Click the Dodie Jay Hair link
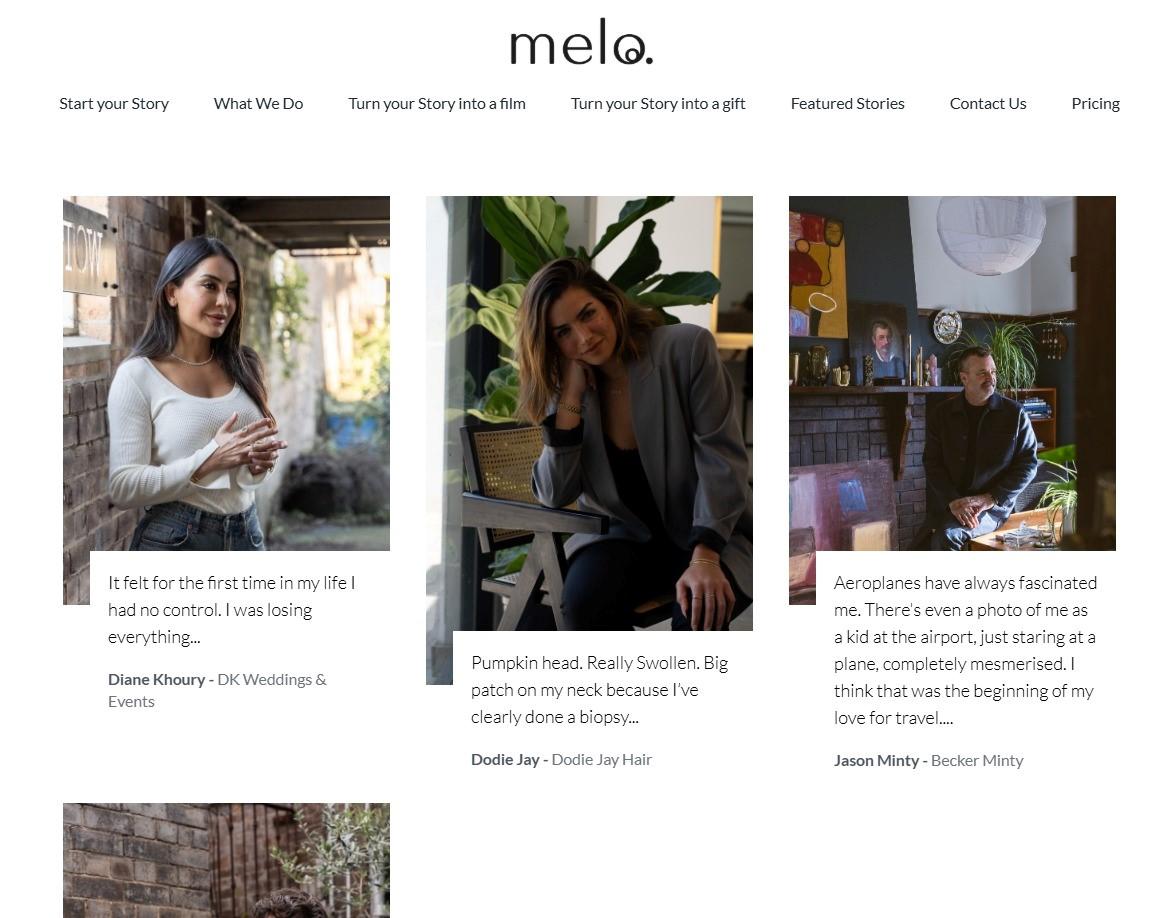Screen dimensions: 1172x918 click(601, 758)
